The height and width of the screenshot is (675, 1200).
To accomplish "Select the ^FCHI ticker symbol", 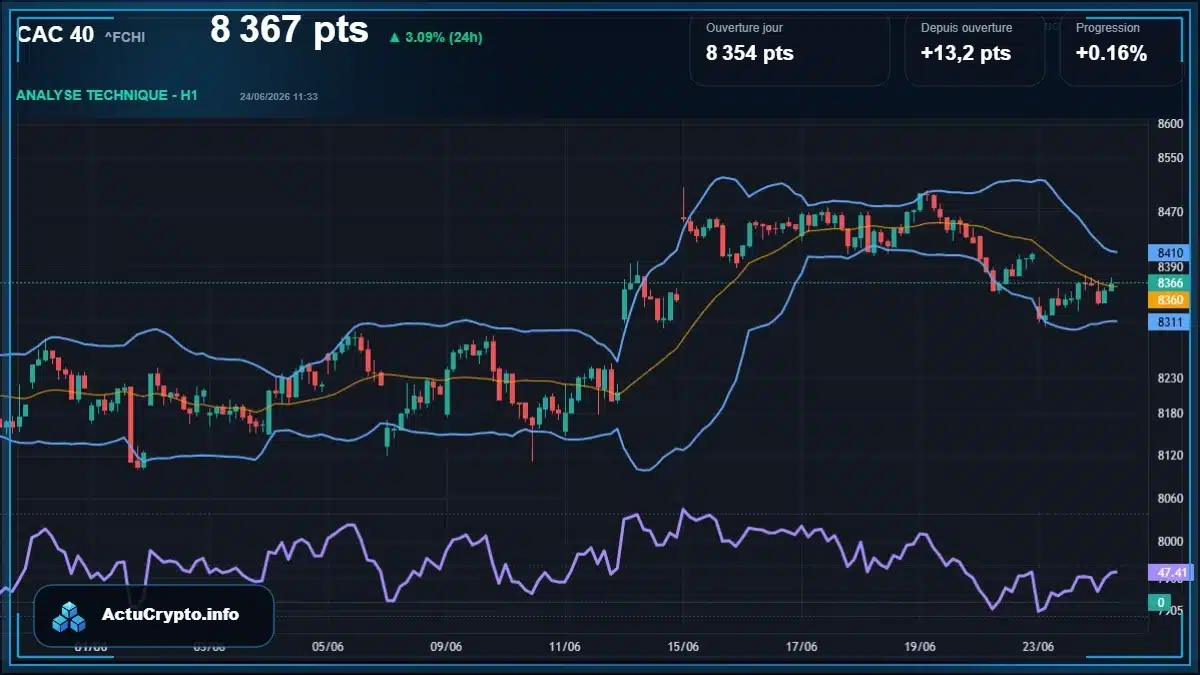I will click(125, 38).
